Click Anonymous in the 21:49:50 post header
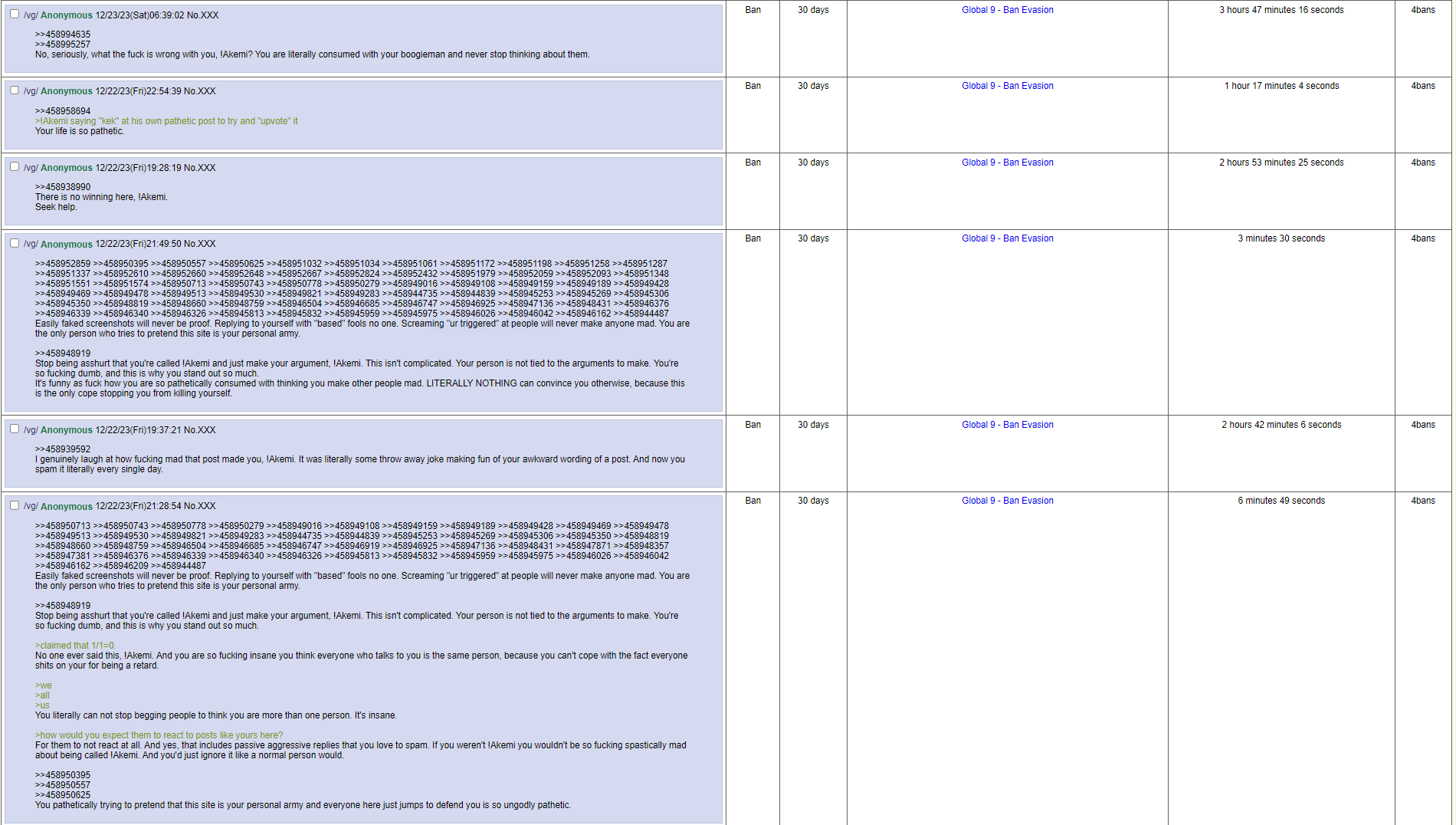1456x825 pixels. pos(67,244)
